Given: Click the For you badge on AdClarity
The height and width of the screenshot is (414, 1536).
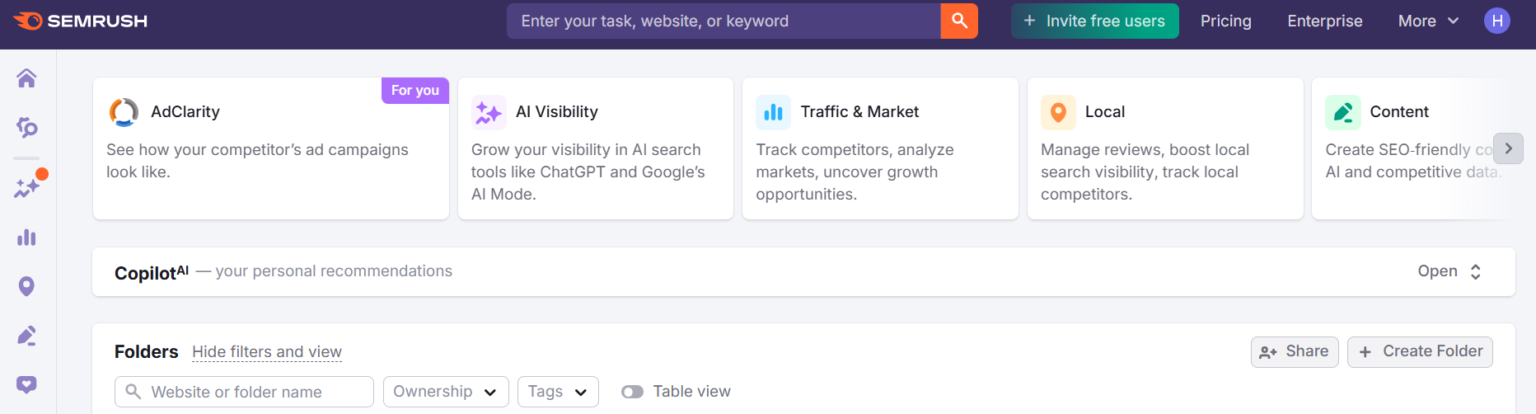Looking at the screenshot, I should click(x=415, y=91).
